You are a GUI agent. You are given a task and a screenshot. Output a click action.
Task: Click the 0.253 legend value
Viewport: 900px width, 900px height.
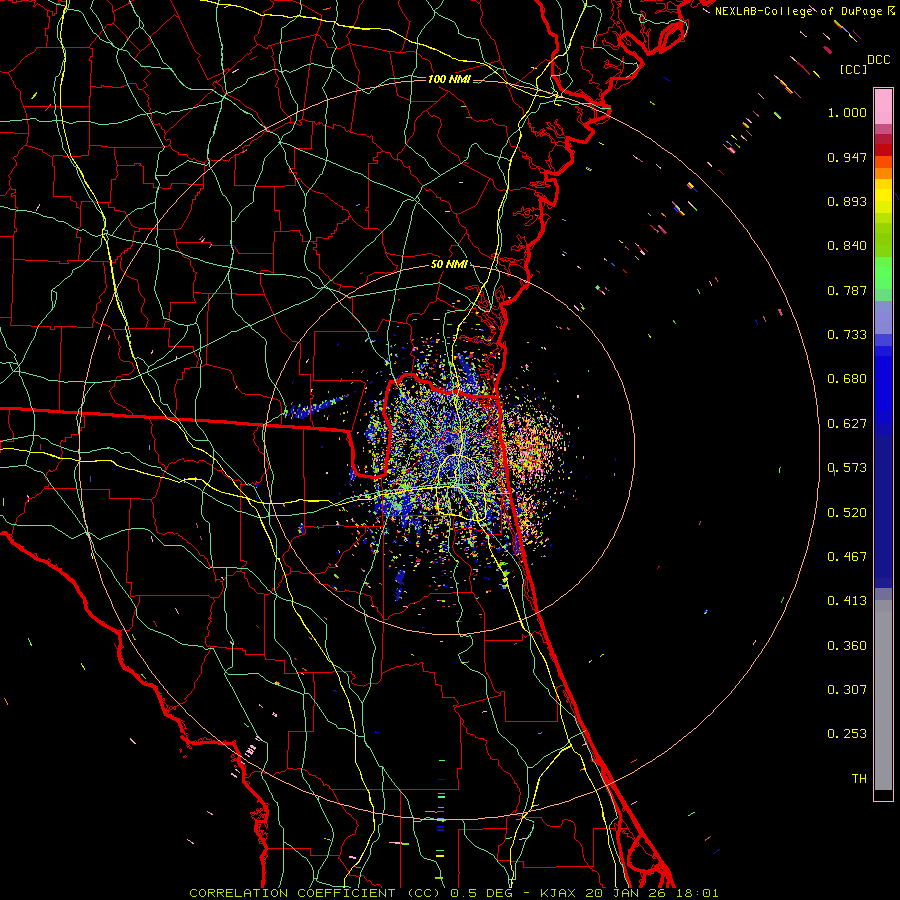click(847, 734)
